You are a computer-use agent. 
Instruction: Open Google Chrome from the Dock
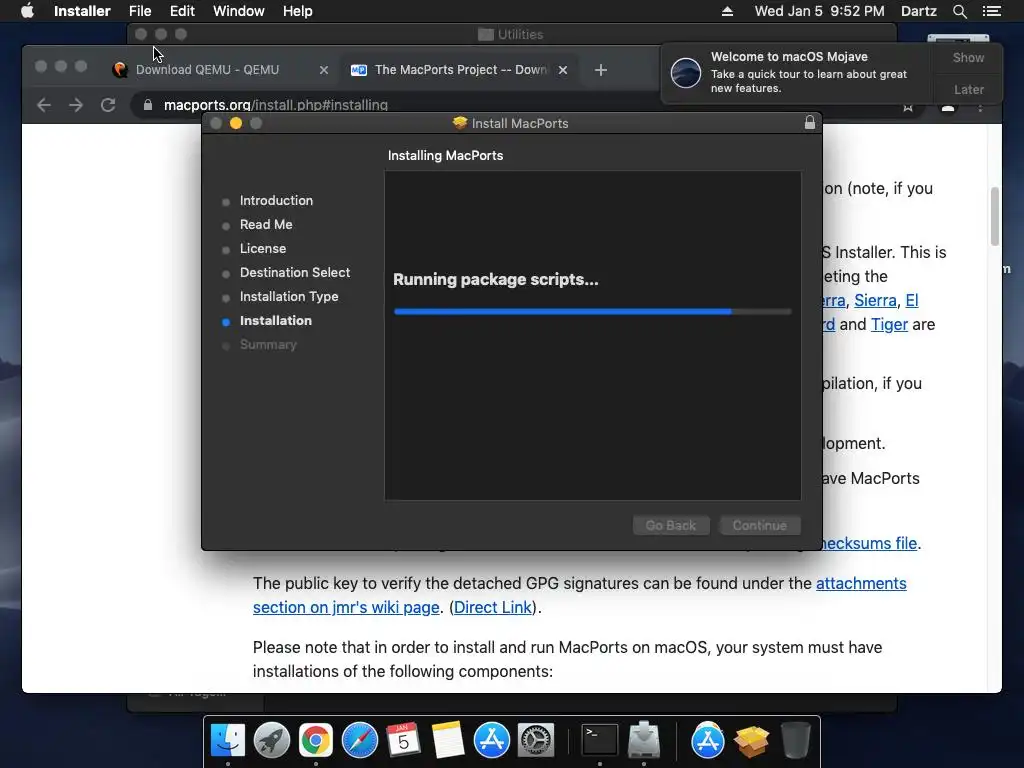pyautogui.click(x=315, y=741)
